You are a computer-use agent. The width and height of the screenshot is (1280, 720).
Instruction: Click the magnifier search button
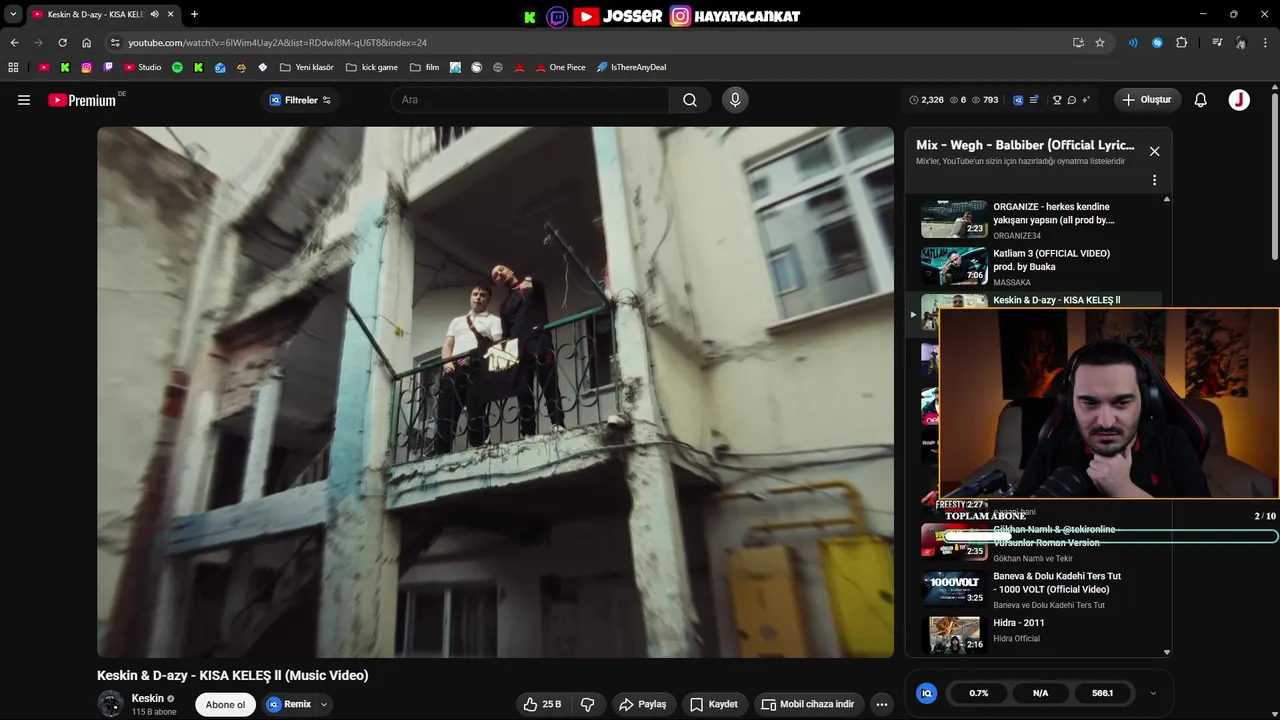(690, 100)
